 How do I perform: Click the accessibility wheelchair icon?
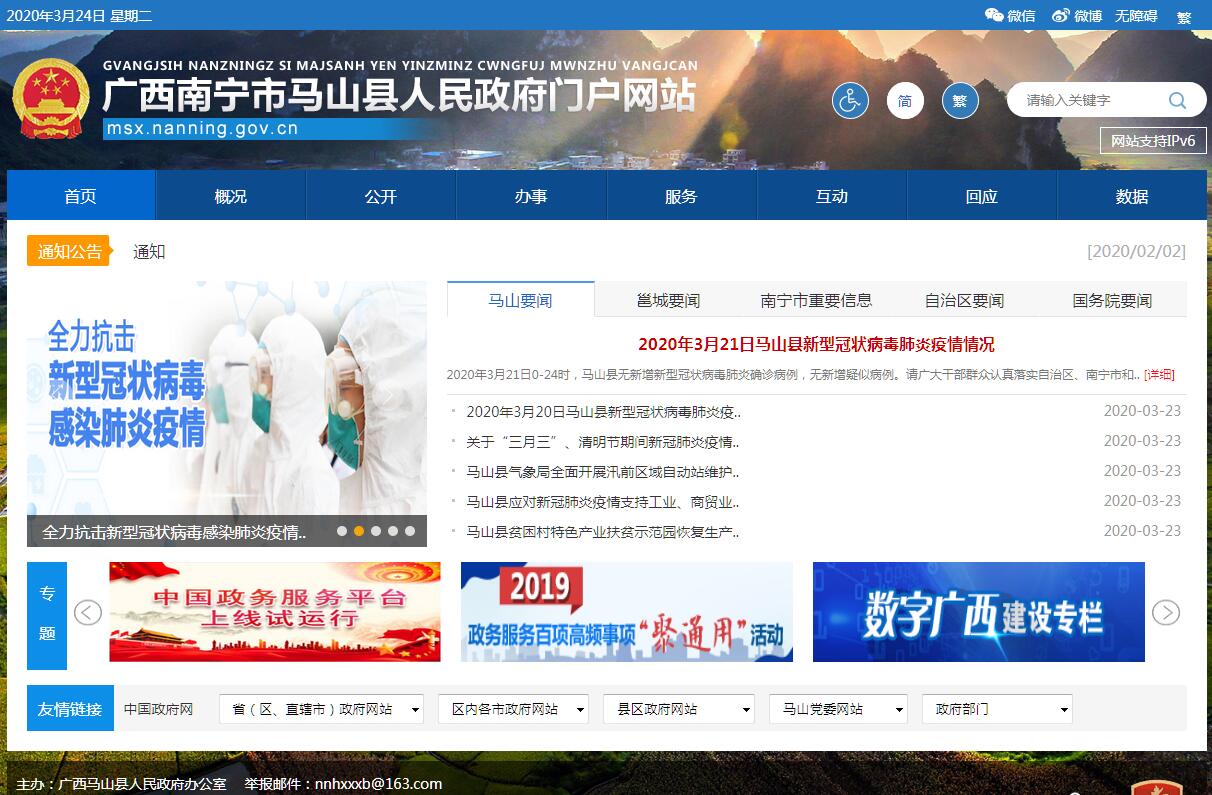(850, 101)
